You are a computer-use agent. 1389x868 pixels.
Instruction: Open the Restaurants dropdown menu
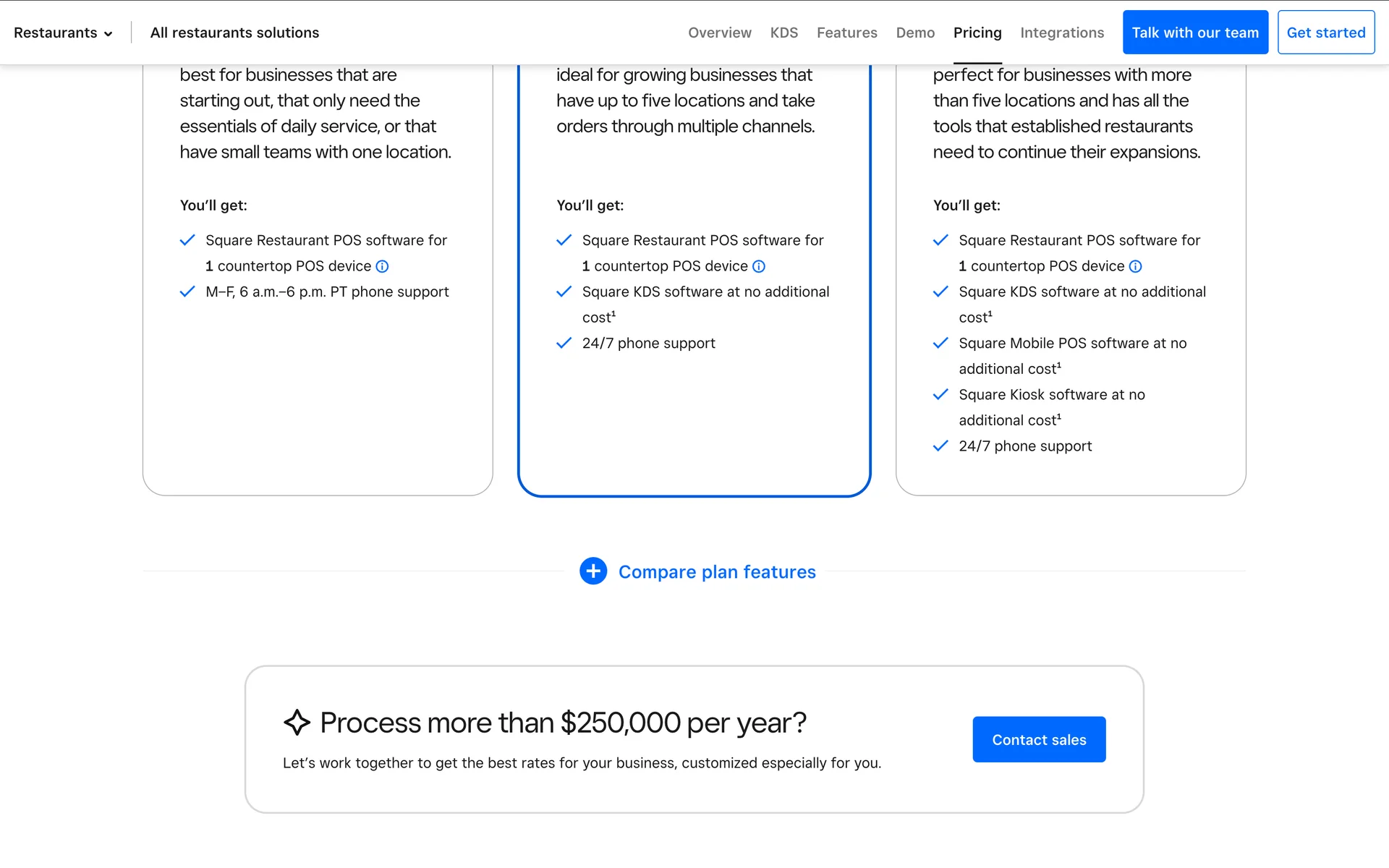[x=56, y=33]
